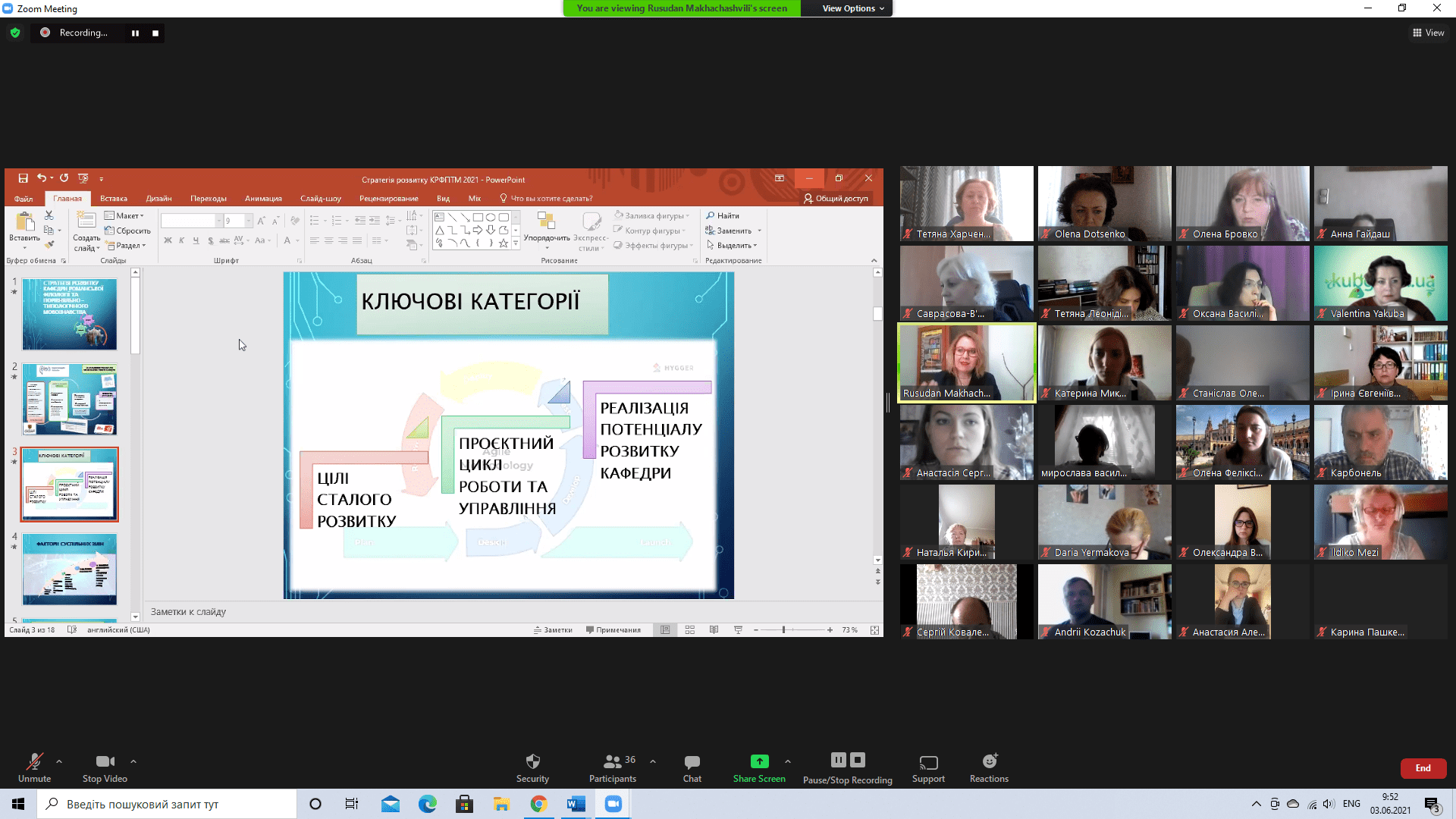Expand the View Options dropdown
Screen dimensions: 1456x819
pos(853,8)
